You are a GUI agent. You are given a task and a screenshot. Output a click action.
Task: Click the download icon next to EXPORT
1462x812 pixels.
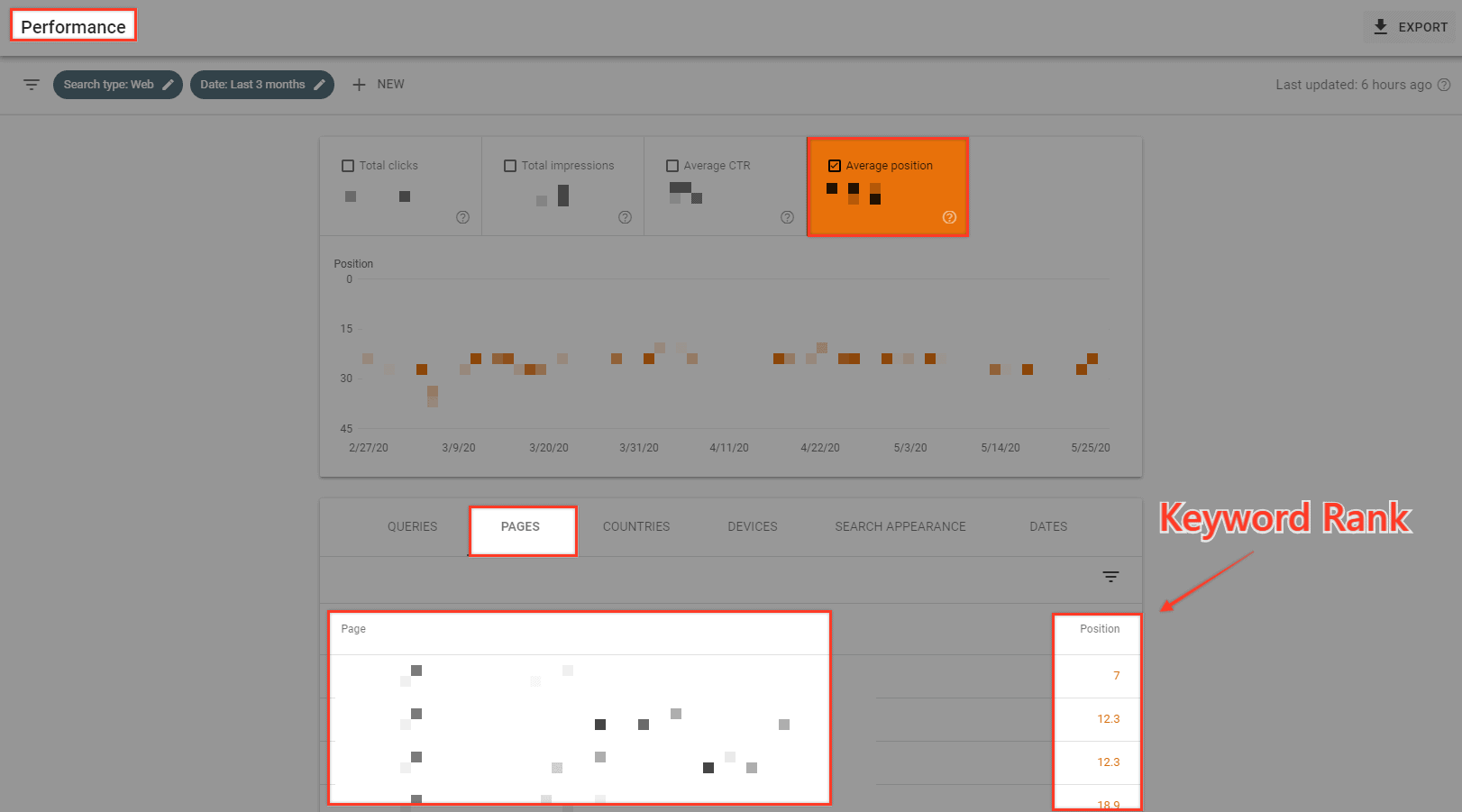pyautogui.click(x=1381, y=27)
